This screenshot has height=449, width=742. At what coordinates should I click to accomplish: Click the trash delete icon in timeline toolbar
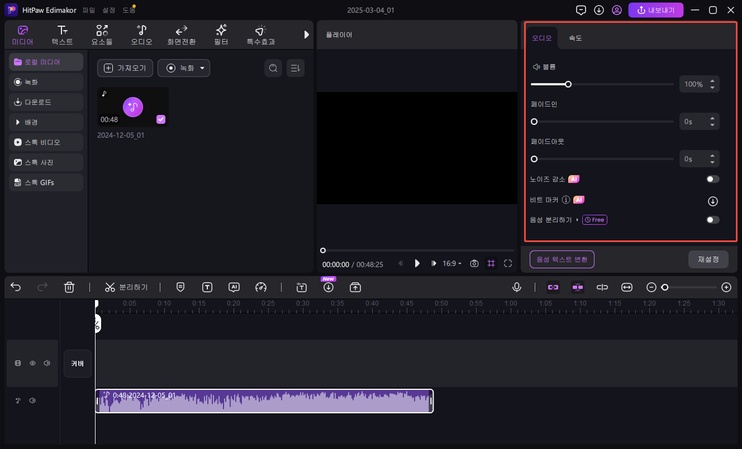pos(69,287)
